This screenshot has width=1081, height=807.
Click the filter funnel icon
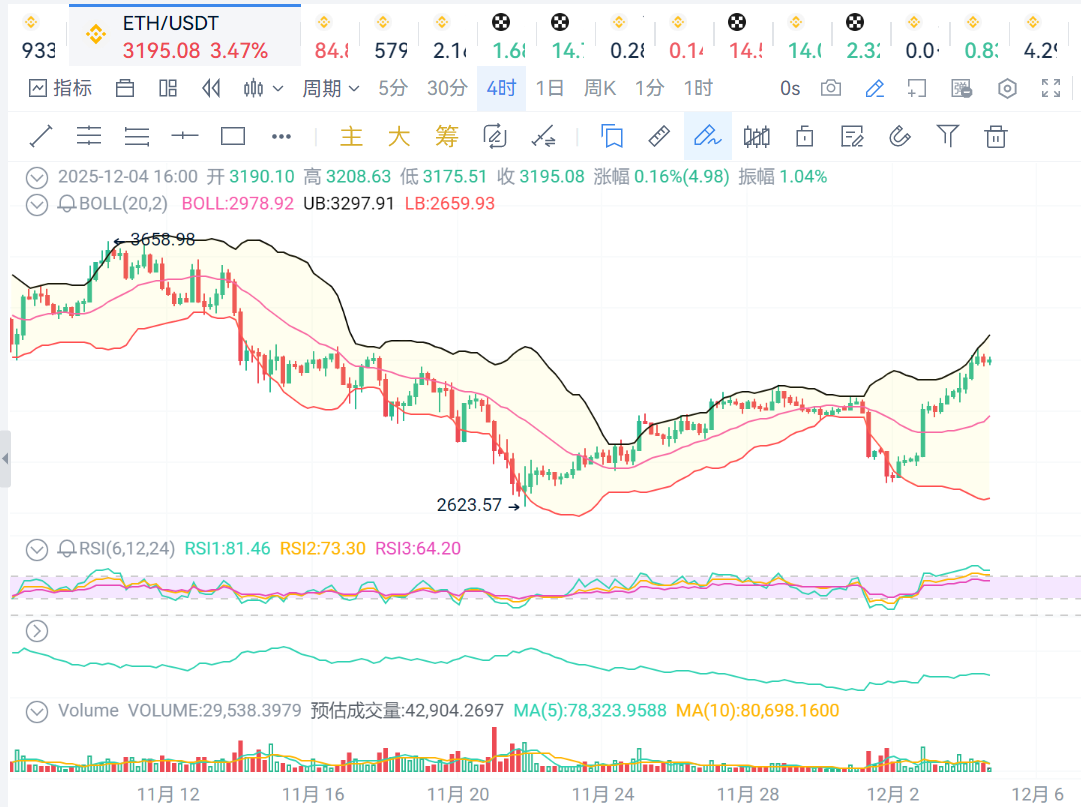pyautogui.click(x=947, y=136)
